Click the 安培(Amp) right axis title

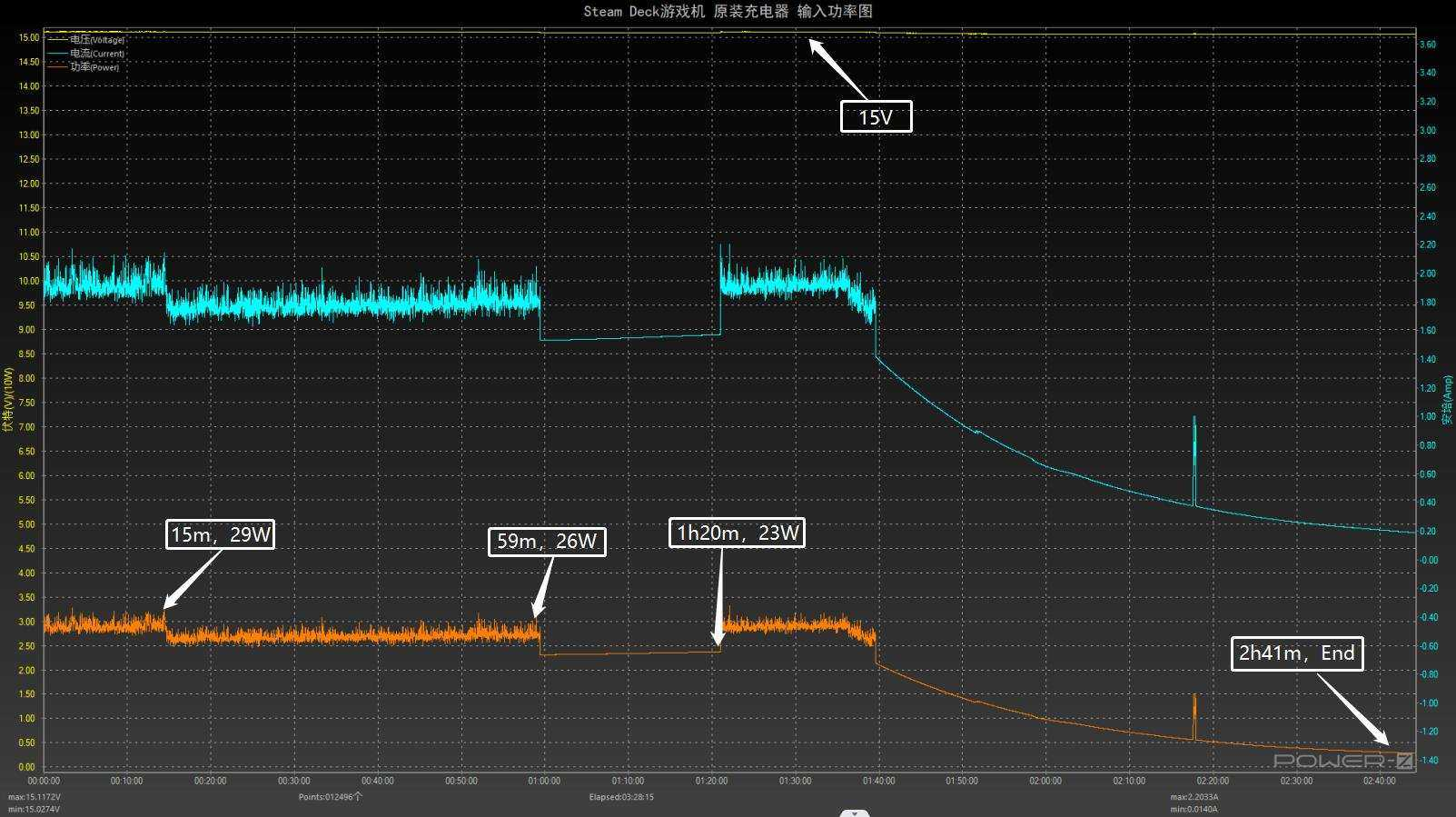(1448, 400)
